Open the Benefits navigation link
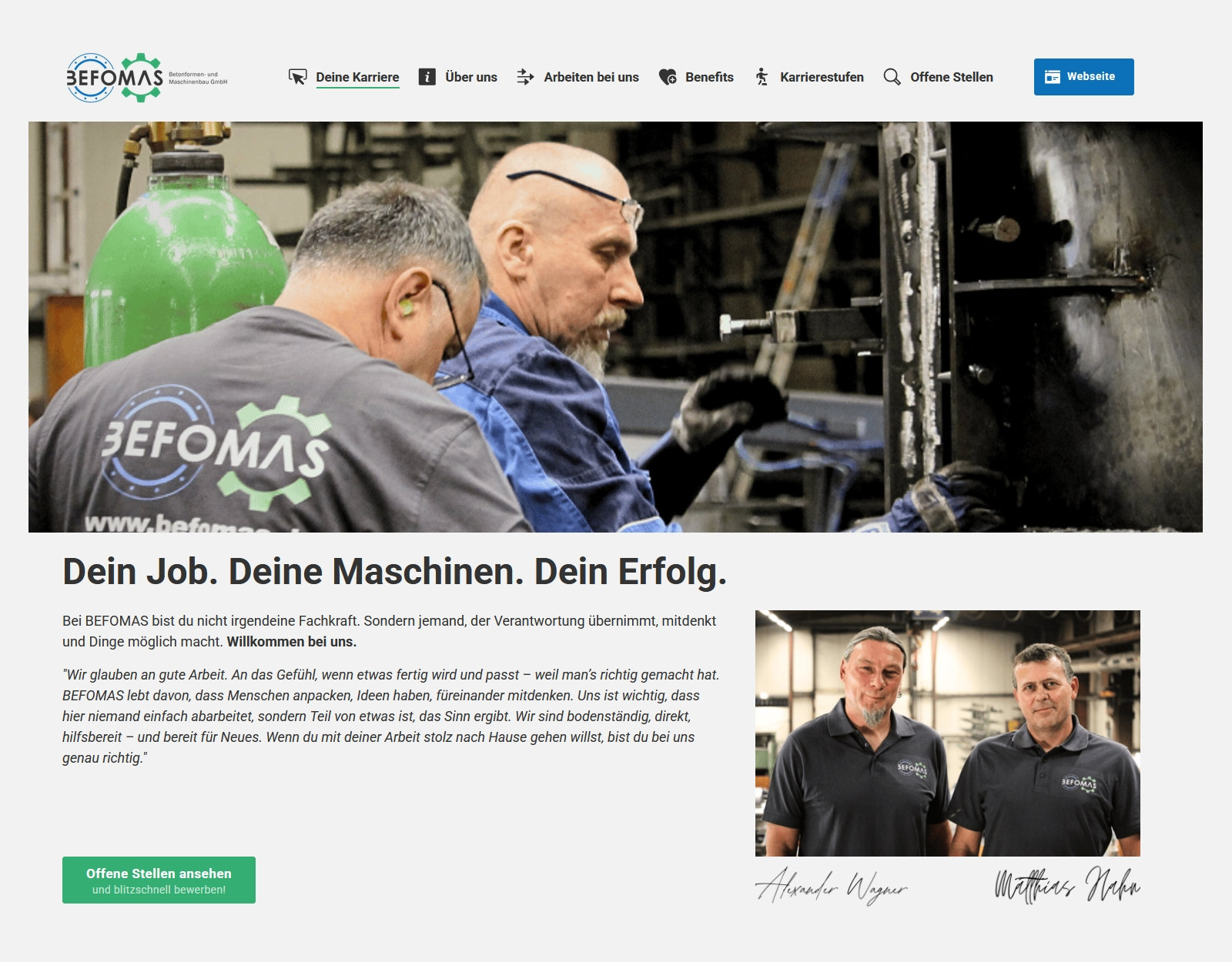 point(709,77)
